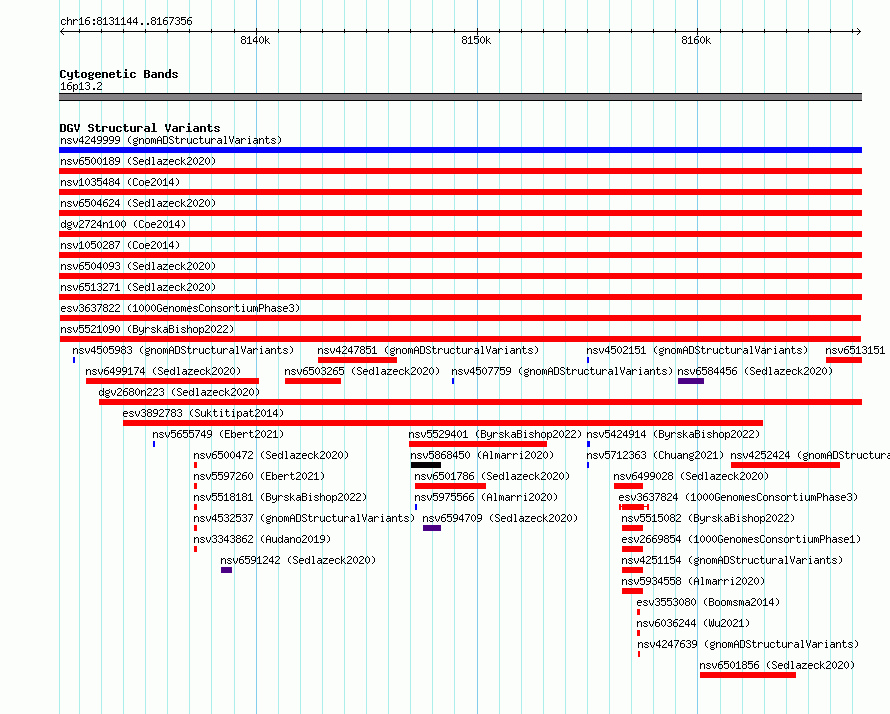Click the chr16:8131144..8167356 region text

[x=126, y=22]
